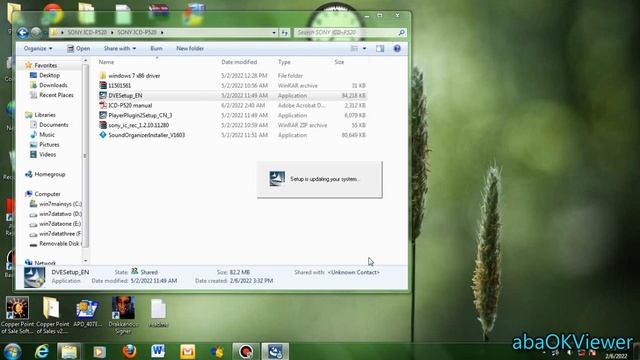Image resolution: width=640 pixels, height=360 pixels.
Task: Click the mail envelope taskbar icon
Action: tap(187, 351)
